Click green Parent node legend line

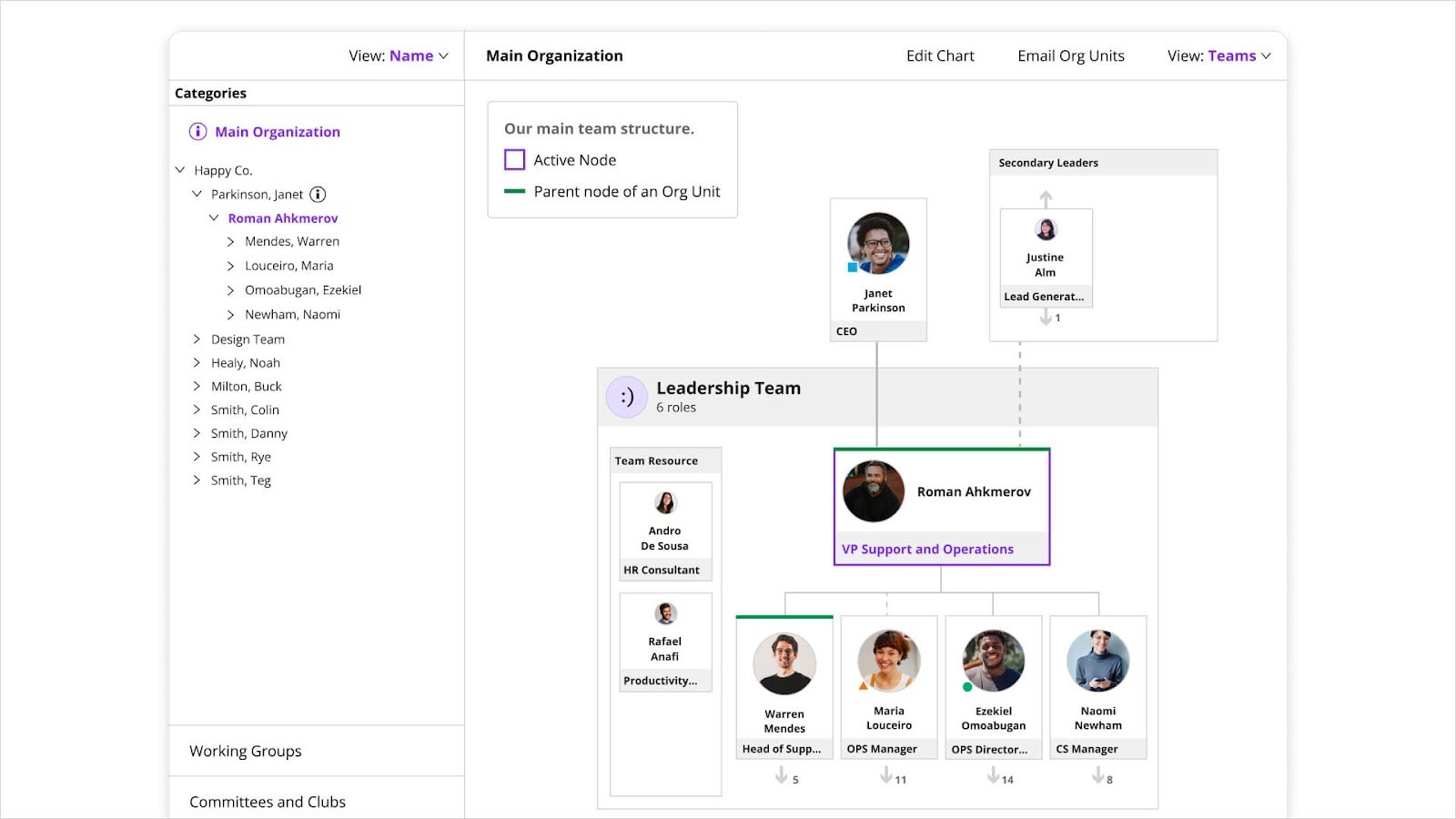(x=515, y=192)
